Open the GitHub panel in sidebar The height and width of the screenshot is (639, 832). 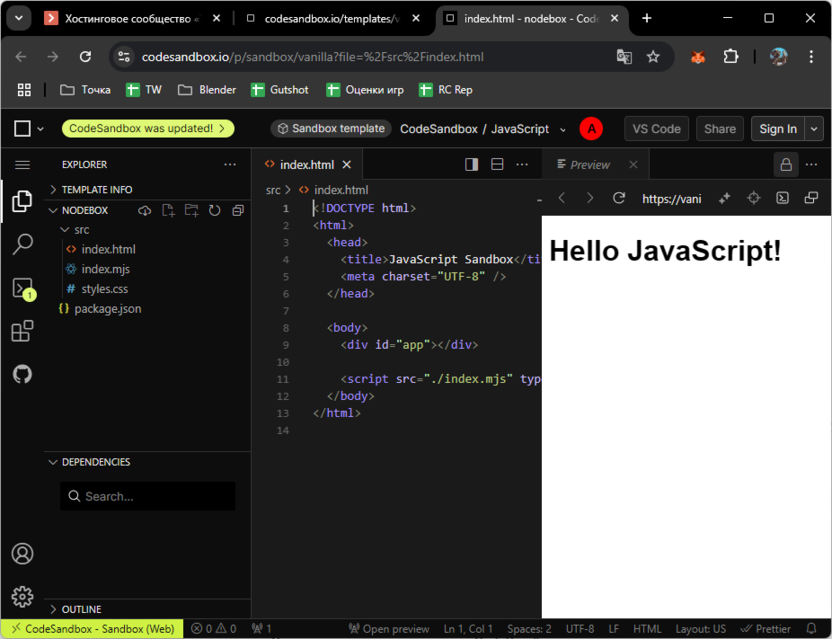22,374
